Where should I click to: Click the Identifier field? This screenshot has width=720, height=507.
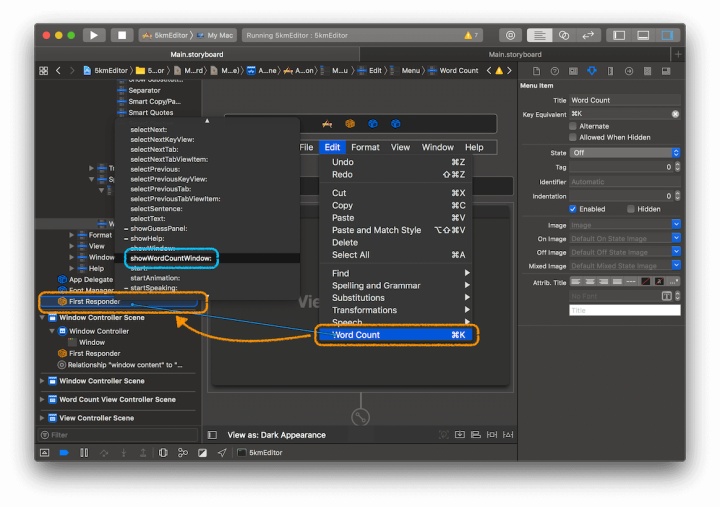click(625, 182)
